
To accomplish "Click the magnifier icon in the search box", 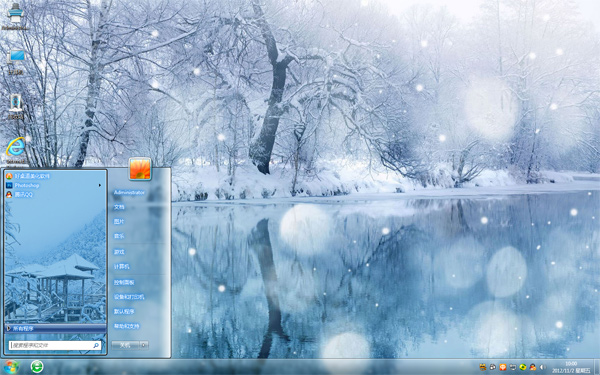I will click(96, 345).
